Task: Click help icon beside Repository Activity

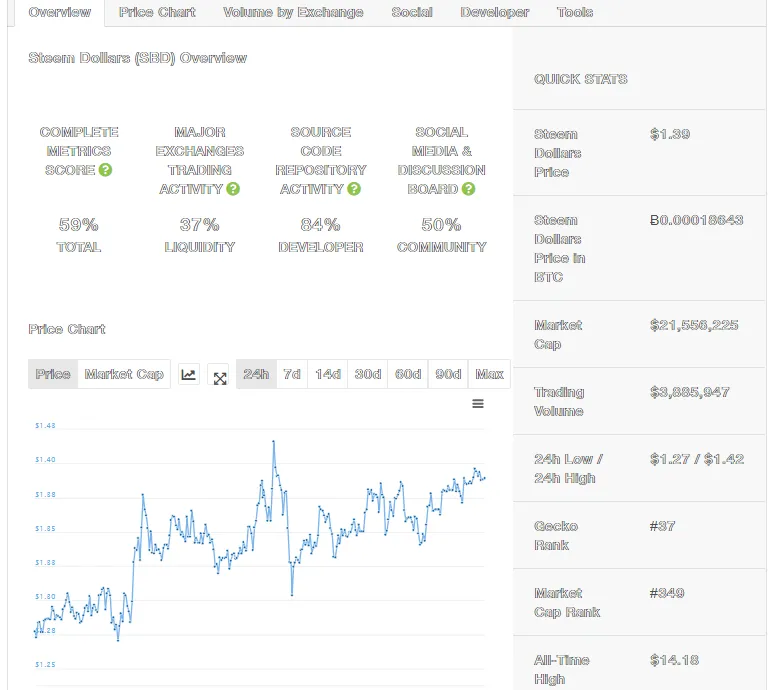Action: [354, 189]
